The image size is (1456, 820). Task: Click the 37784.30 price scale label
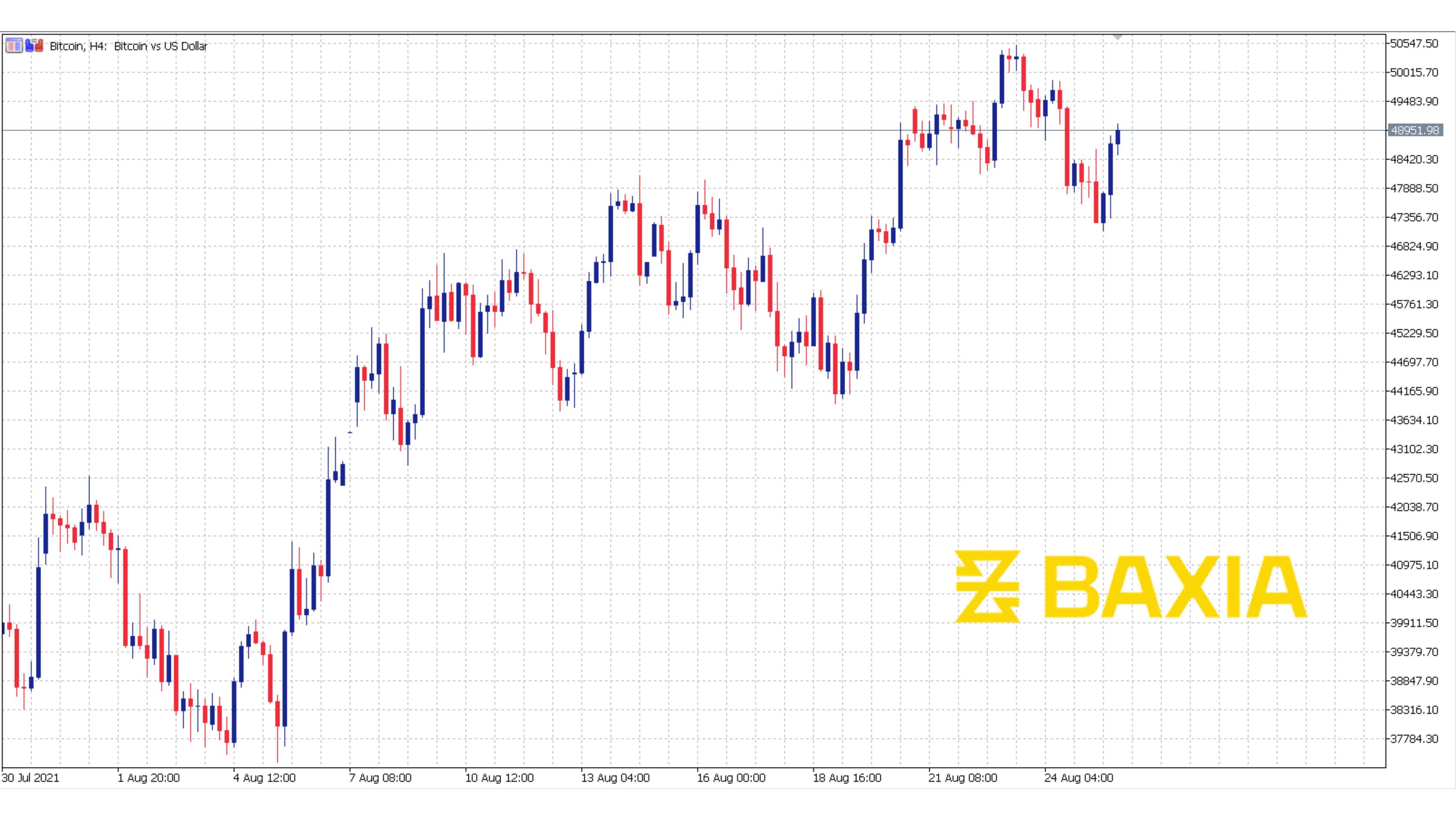coord(1414,739)
